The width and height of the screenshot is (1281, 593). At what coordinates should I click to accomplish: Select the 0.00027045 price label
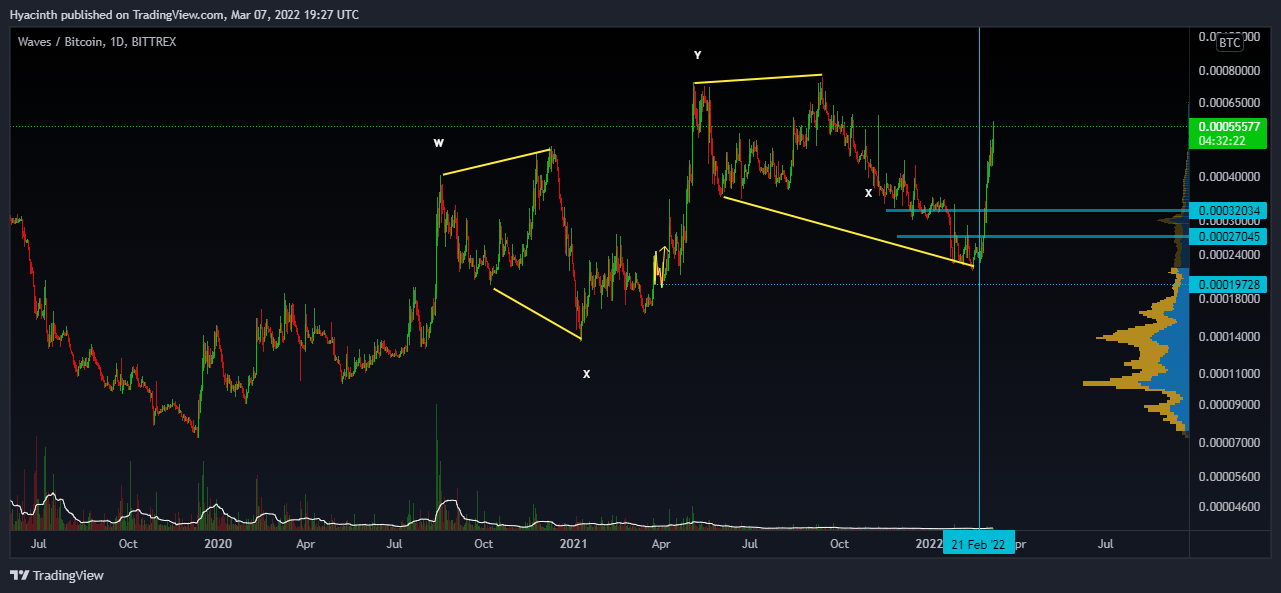pyautogui.click(x=1227, y=236)
